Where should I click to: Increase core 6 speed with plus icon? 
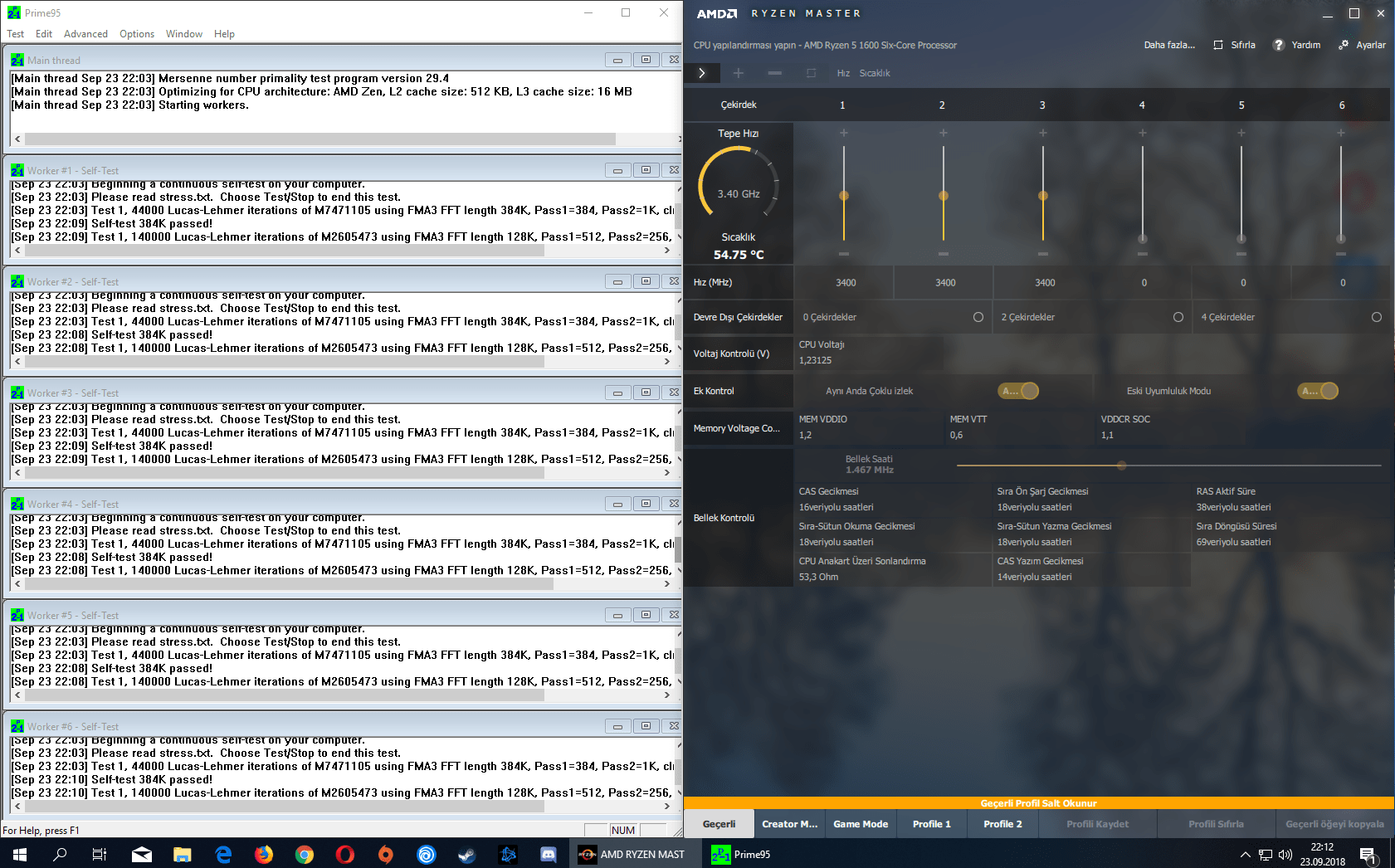(x=1341, y=133)
